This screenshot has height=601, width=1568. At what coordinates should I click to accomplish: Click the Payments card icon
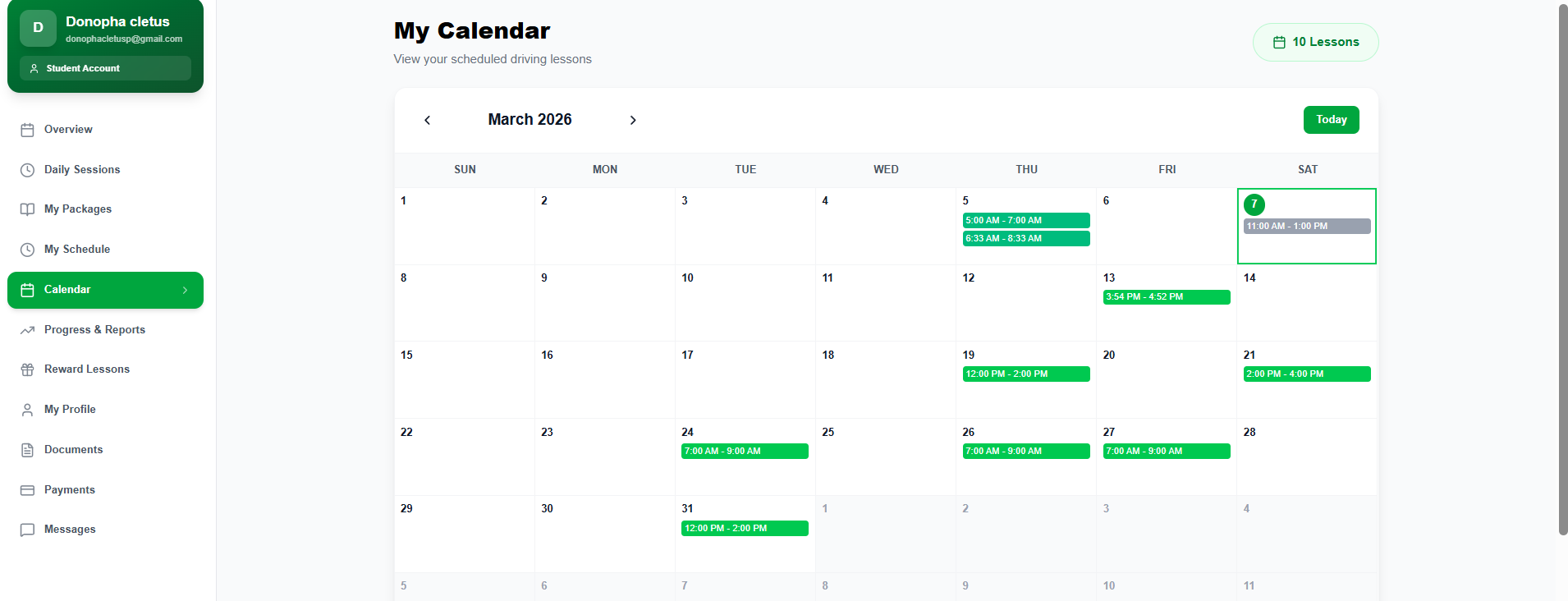click(x=27, y=490)
